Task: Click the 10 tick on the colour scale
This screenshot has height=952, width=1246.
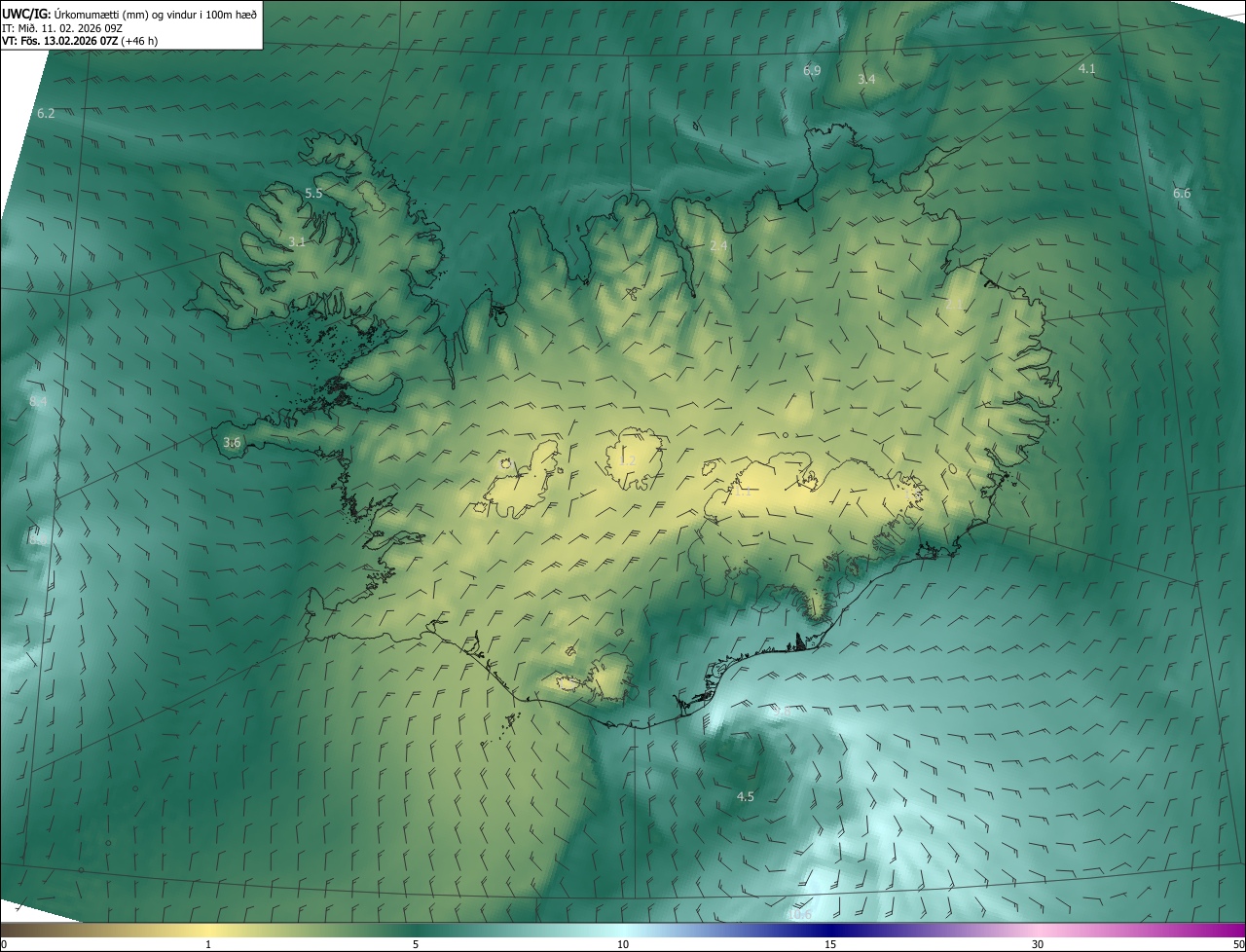Action: click(x=623, y=945)
